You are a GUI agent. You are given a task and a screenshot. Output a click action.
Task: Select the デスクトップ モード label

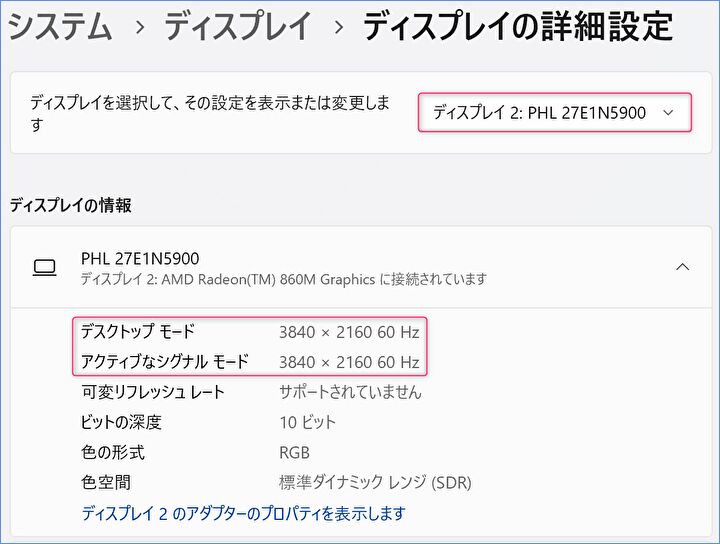[138, 332]
